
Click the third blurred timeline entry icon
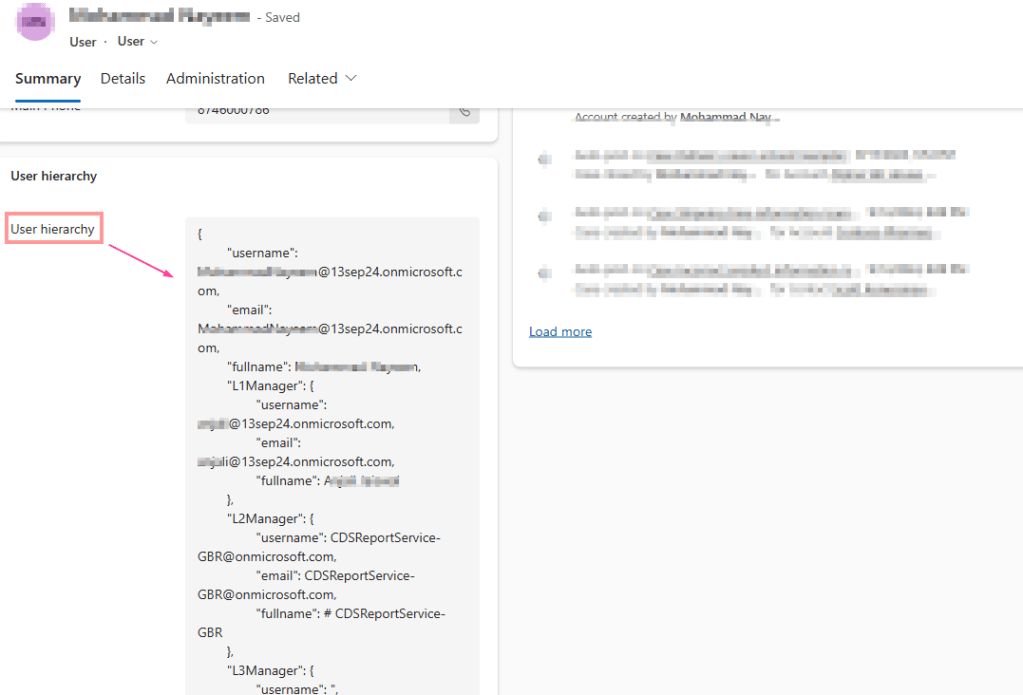coord(543,273)
